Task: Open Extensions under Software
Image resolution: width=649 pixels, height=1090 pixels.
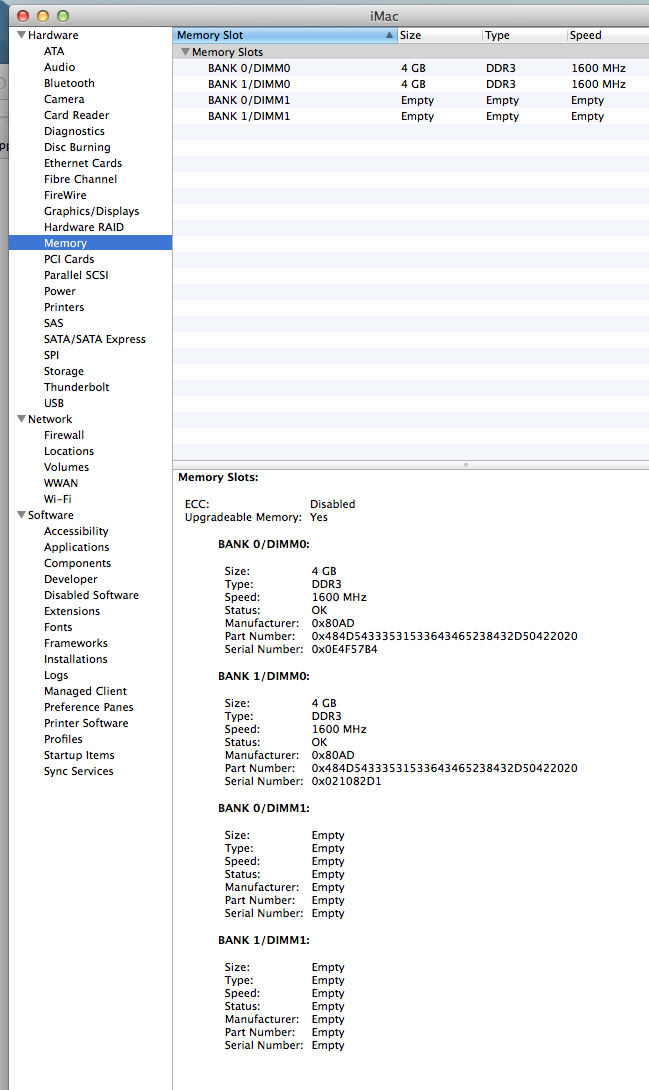Action: click(x=72, y=610)
